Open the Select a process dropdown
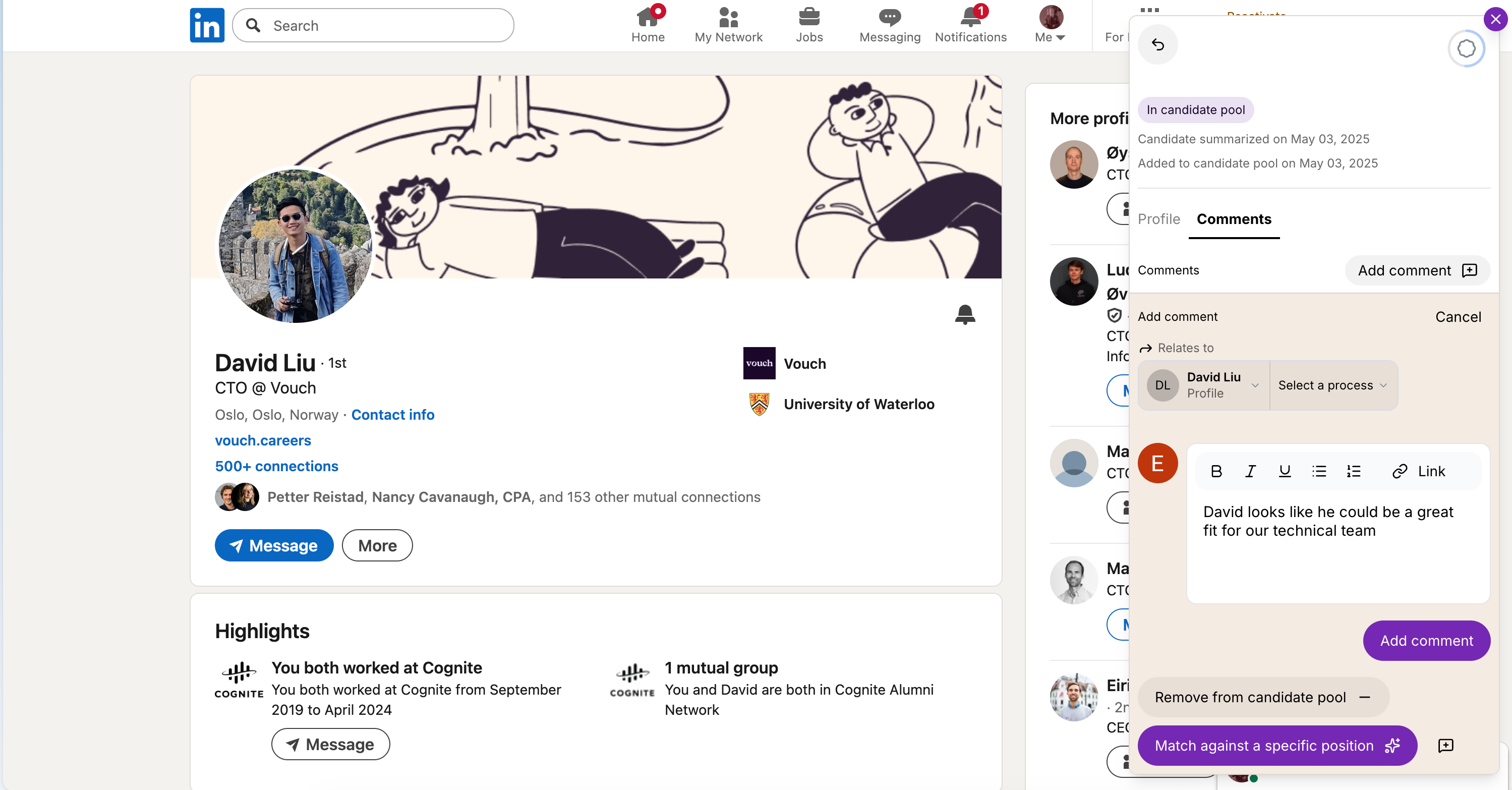 pyautogui.click(x=1332, y=385)
